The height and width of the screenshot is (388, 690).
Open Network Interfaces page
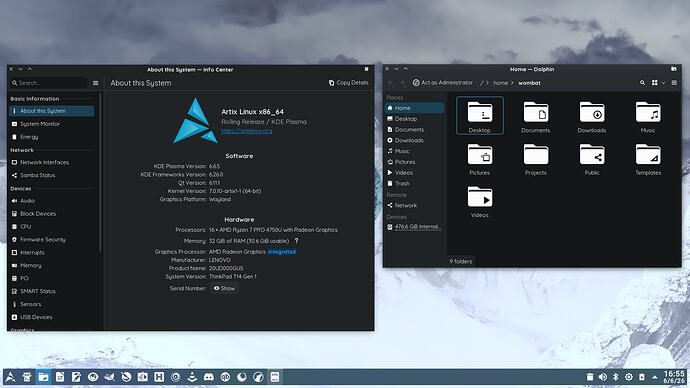click(51, 162)
